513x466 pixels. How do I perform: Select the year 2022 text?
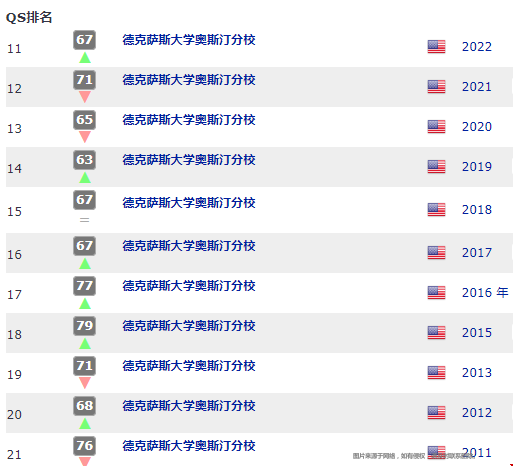477,47
